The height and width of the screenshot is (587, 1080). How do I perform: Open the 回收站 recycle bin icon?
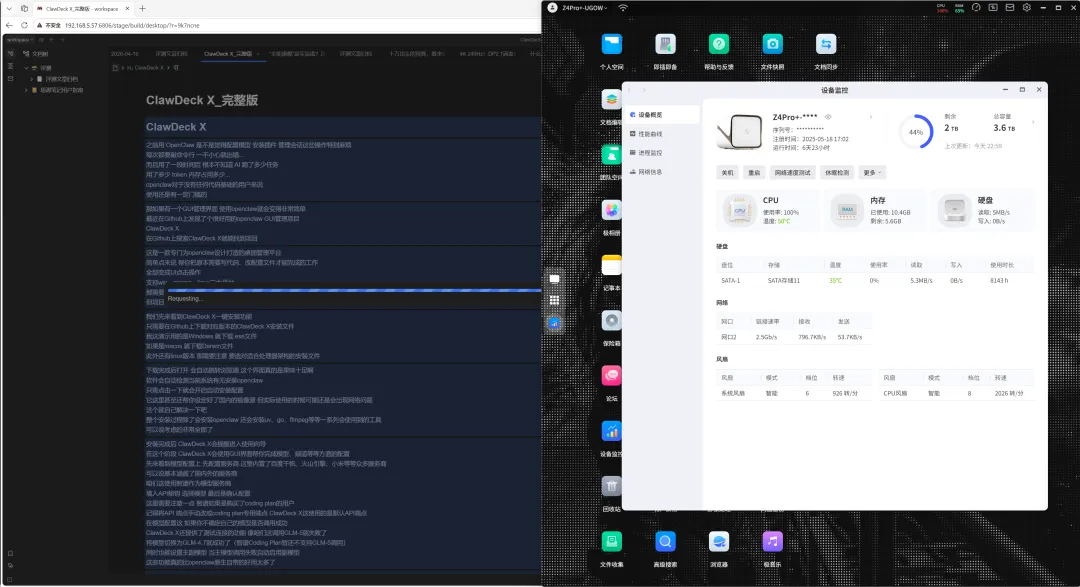point(612,486)
